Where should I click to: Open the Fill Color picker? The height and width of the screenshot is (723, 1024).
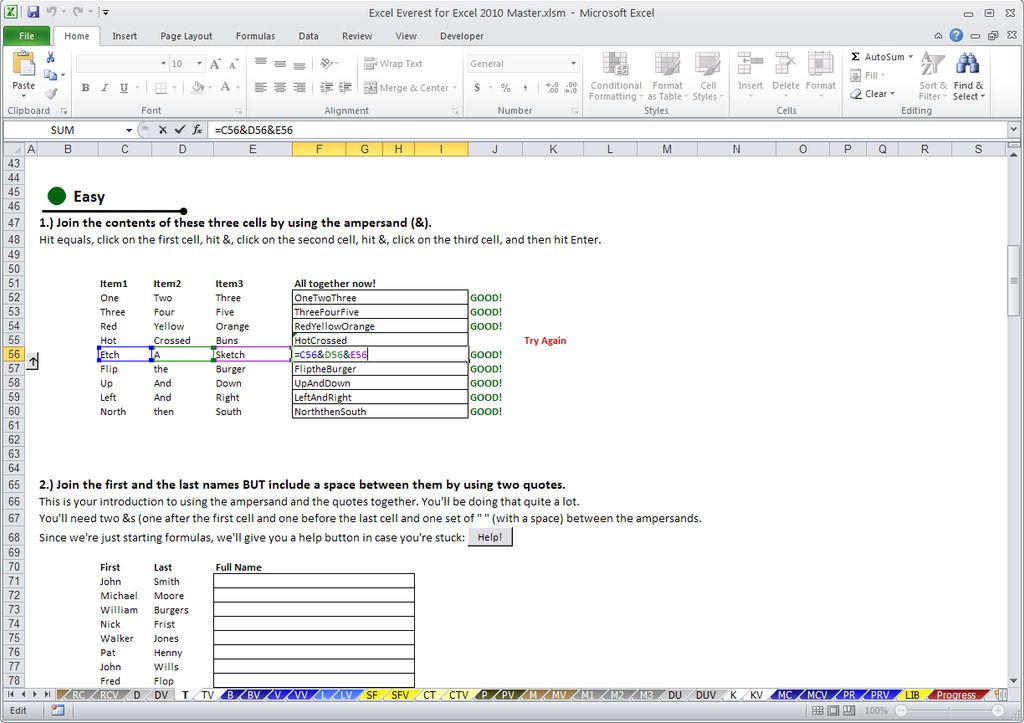(197, 88)
